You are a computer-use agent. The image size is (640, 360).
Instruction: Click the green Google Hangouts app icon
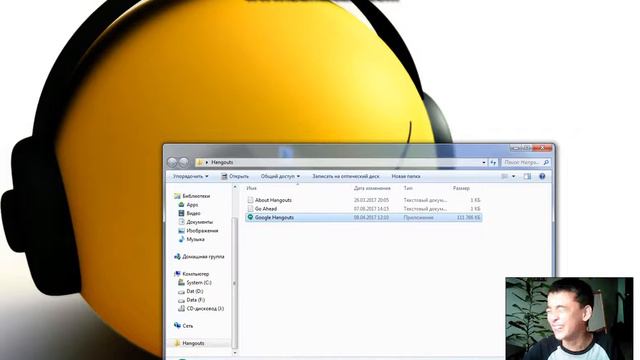(x=250, y=217)
